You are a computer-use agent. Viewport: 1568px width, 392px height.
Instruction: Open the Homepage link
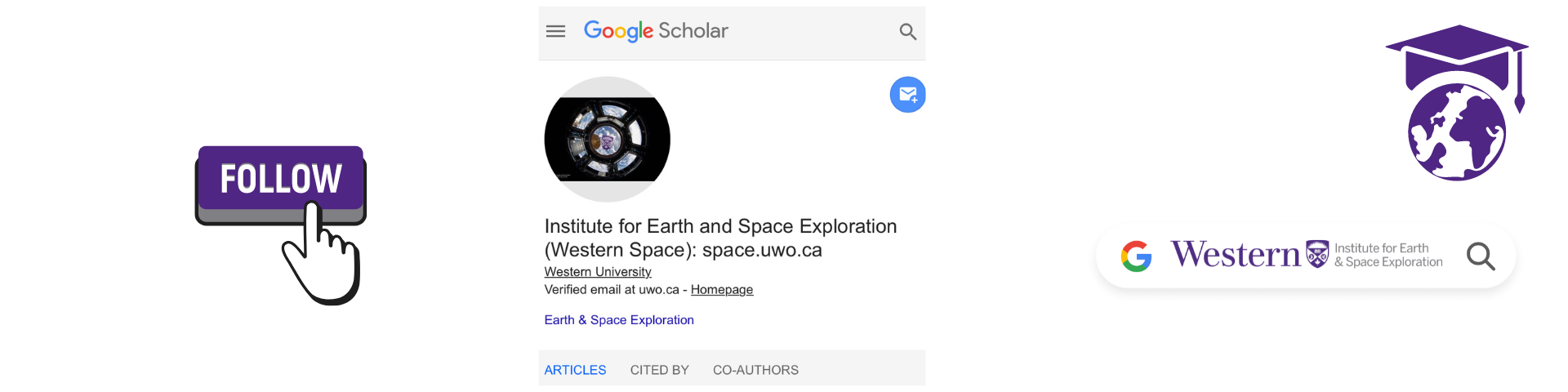[x=722, y=290]
